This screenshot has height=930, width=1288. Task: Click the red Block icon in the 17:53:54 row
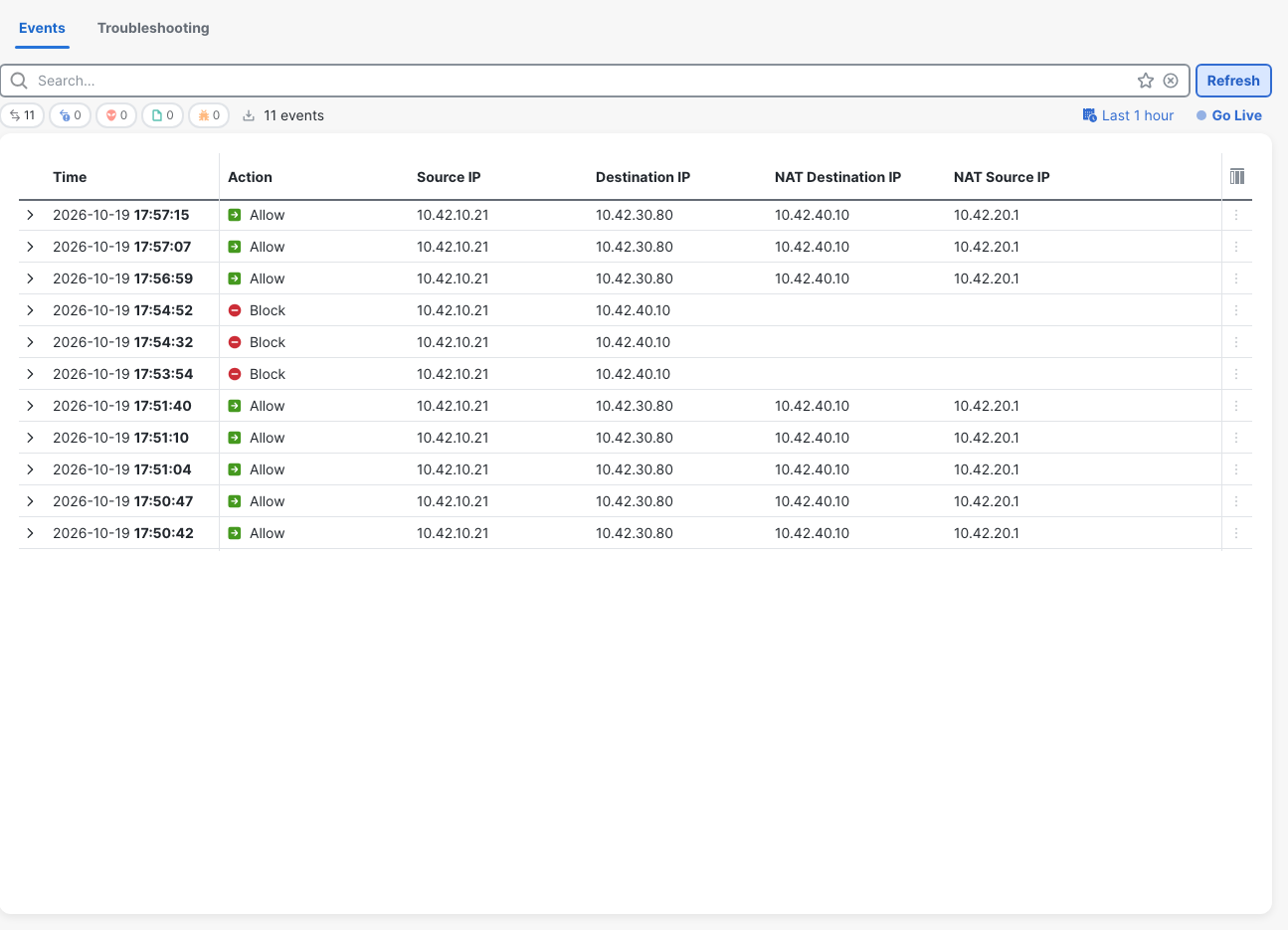tap(235, 374)
